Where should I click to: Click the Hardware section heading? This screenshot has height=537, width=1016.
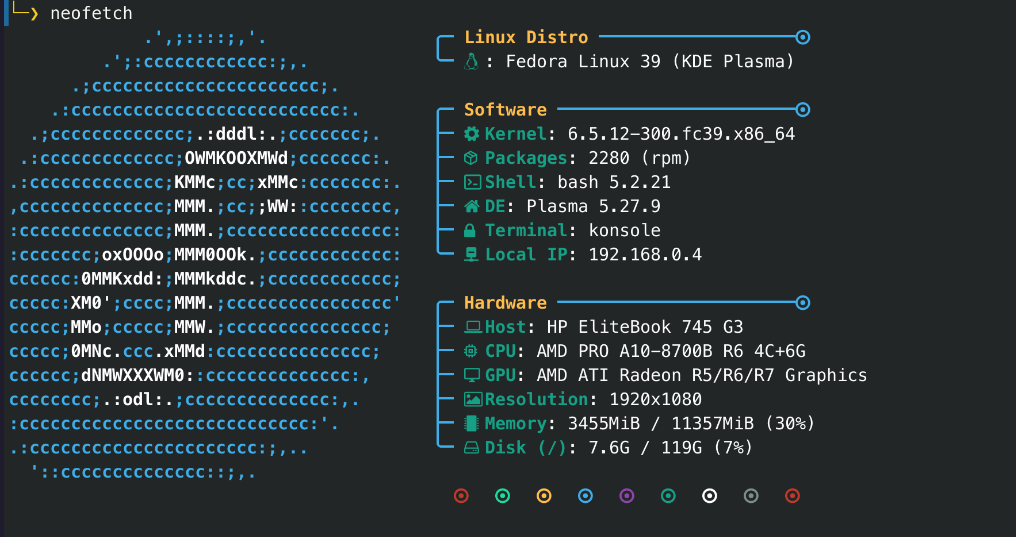pos(505,303)
